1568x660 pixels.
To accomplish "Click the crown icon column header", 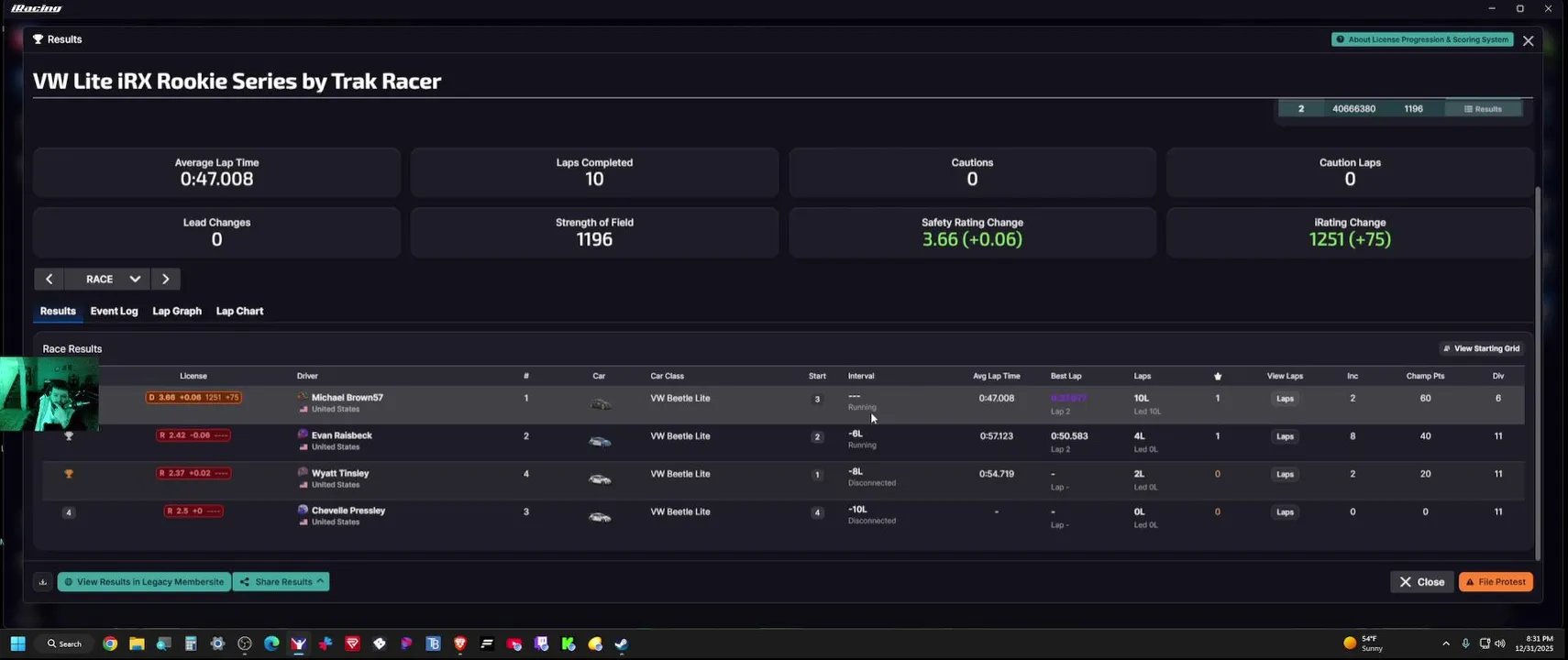I will [1218, 376].
